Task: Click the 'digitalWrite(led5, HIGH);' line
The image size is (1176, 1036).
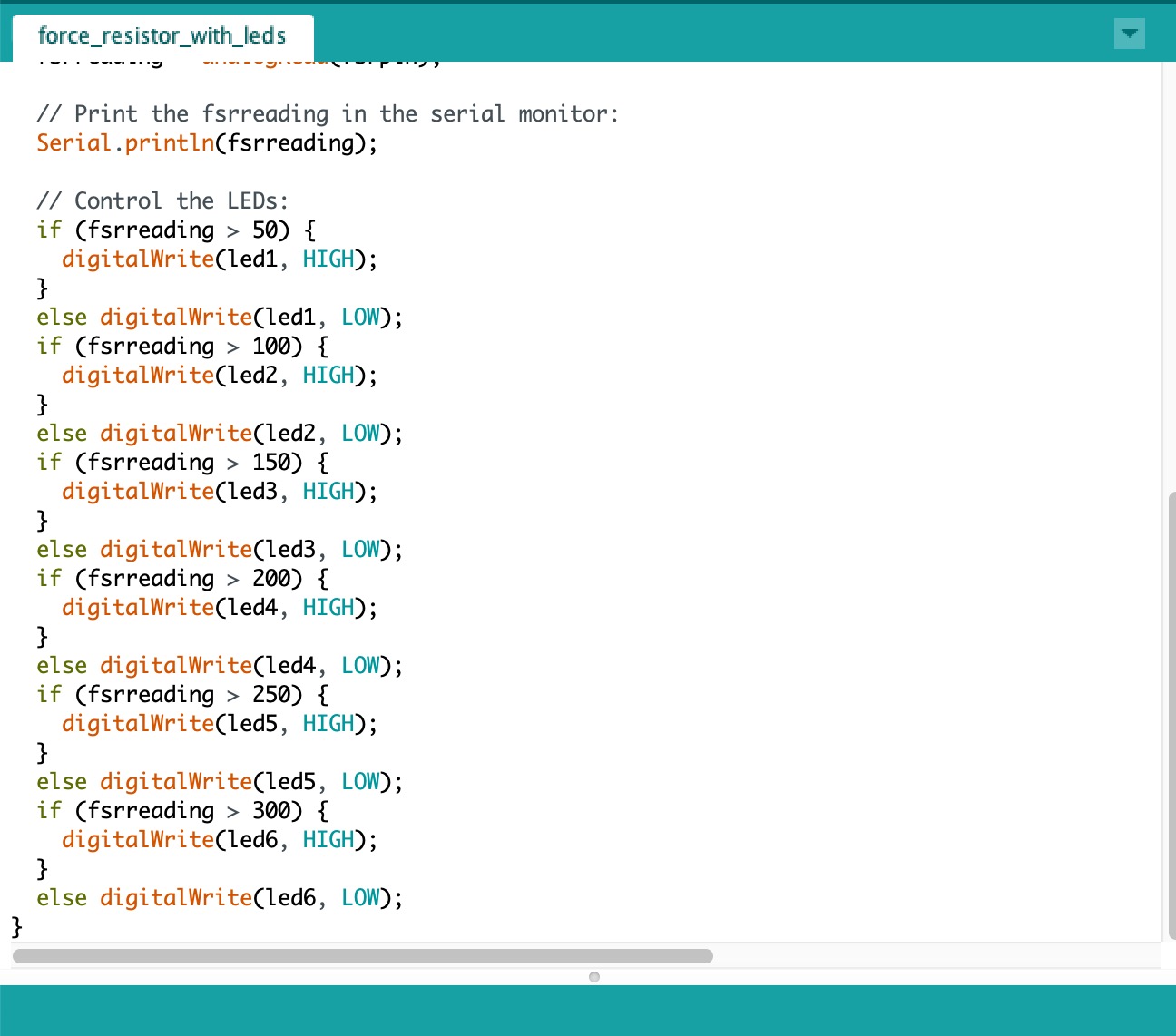Action: point(220,724)
